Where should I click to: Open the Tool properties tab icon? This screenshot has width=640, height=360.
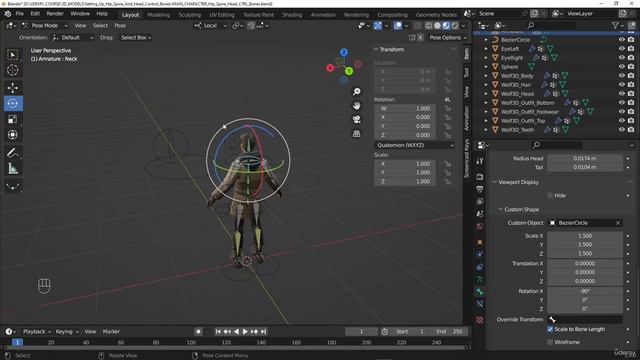click(480, 161)
